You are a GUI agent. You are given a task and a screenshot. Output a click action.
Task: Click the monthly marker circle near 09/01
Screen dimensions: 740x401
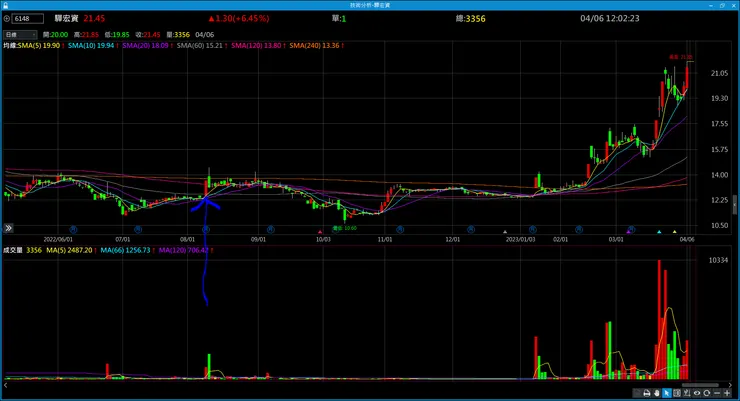(270, 229)
